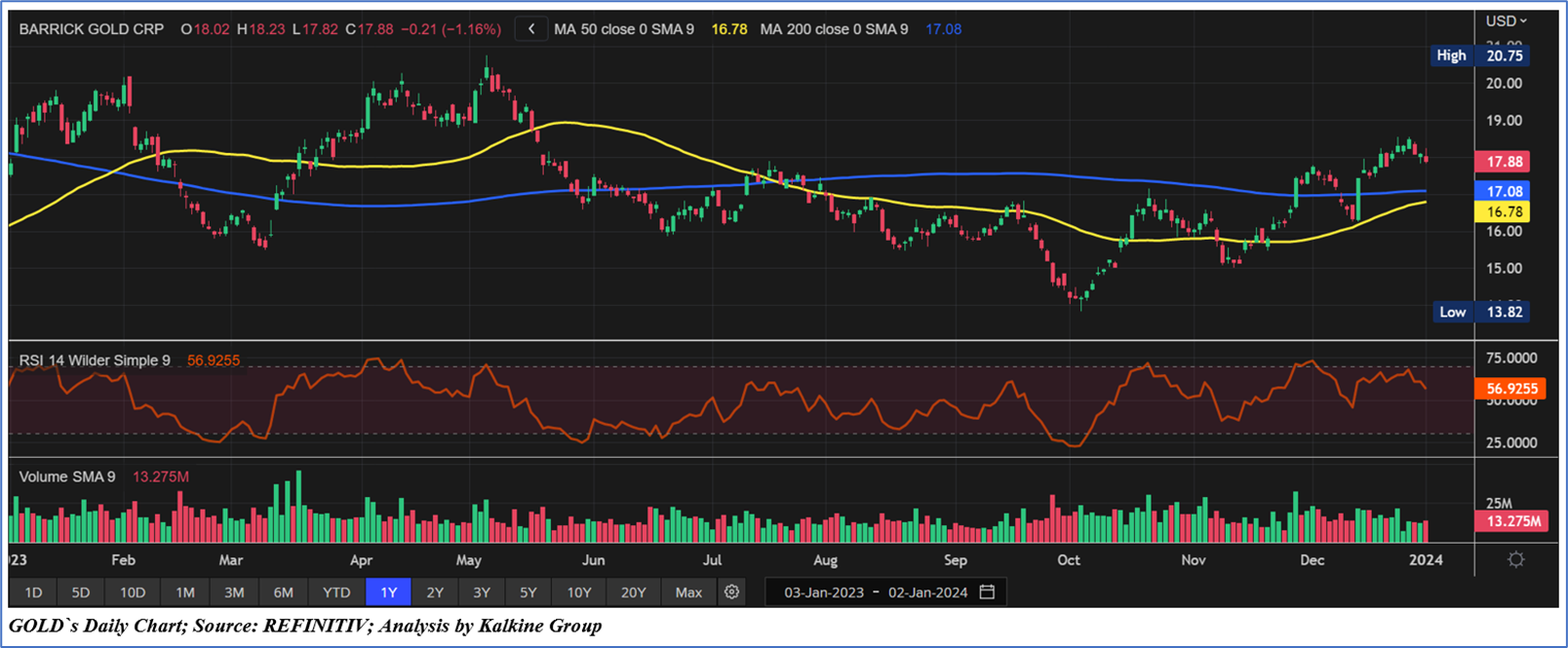This screenshot has height=648, width=1568.
Task: Click the blue 17.08 MA200 price tag
Action: (x=1502, y=191)
